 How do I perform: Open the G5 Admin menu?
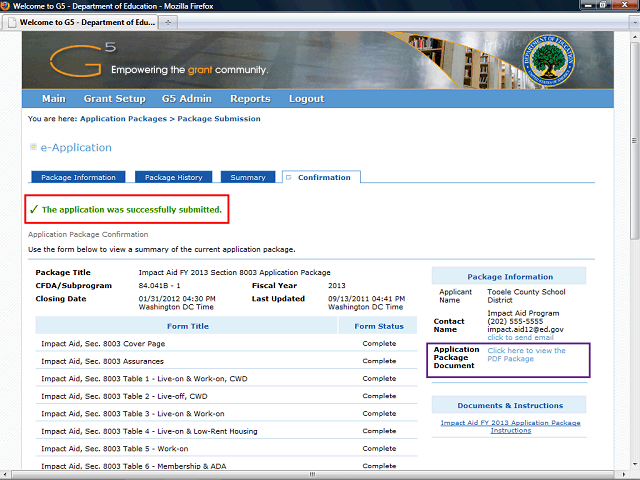pyautogui.click(x=187, y=99)
